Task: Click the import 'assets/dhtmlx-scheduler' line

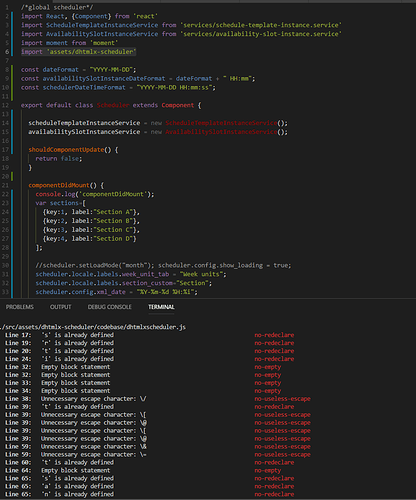Action: pos(79,52)
